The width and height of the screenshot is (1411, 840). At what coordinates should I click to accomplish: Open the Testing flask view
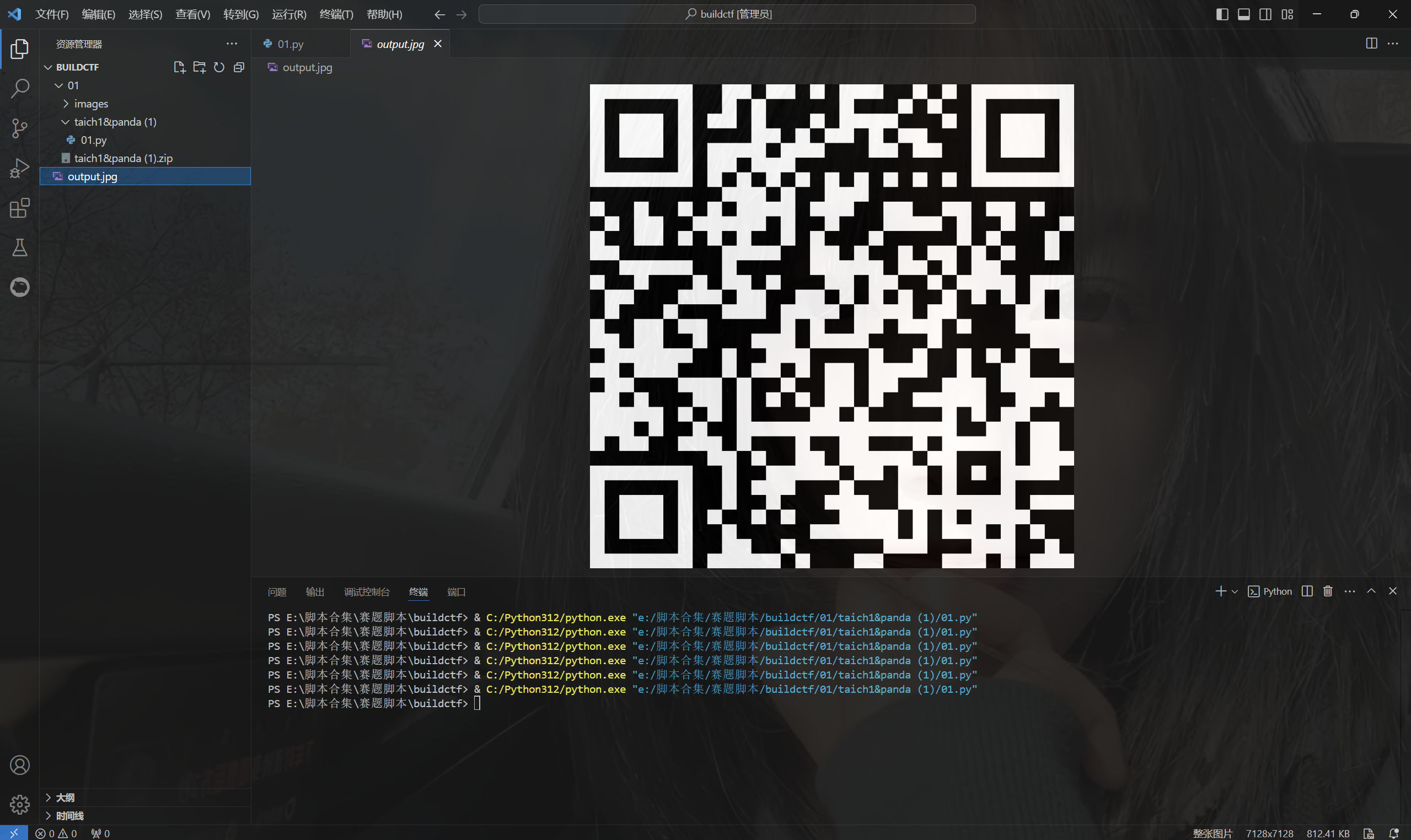[x=20, y=247]
